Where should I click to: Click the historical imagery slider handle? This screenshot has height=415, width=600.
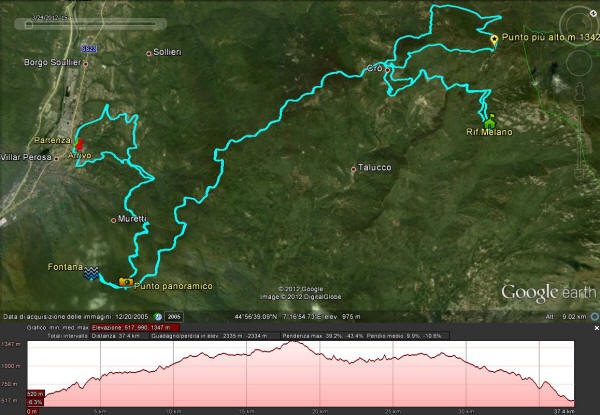29,25
